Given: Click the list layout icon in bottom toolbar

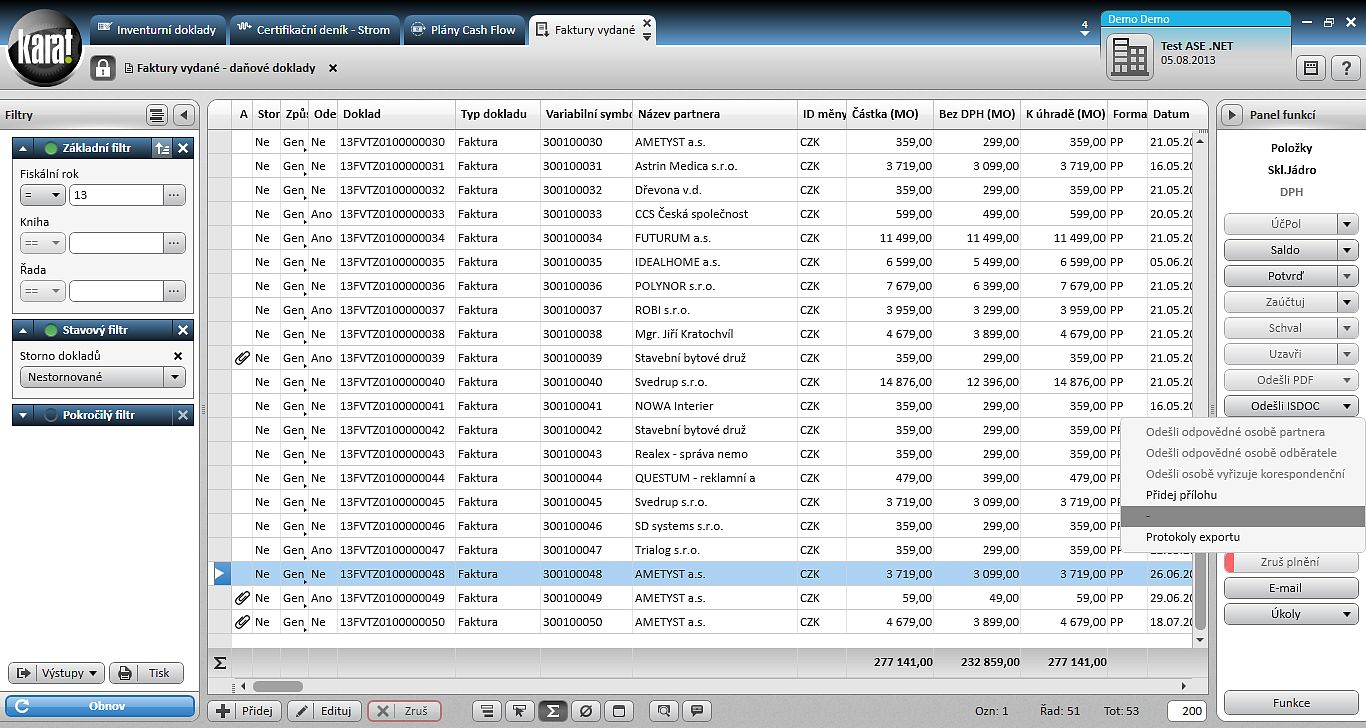Looking at the screenshot, I should (486, 711).
